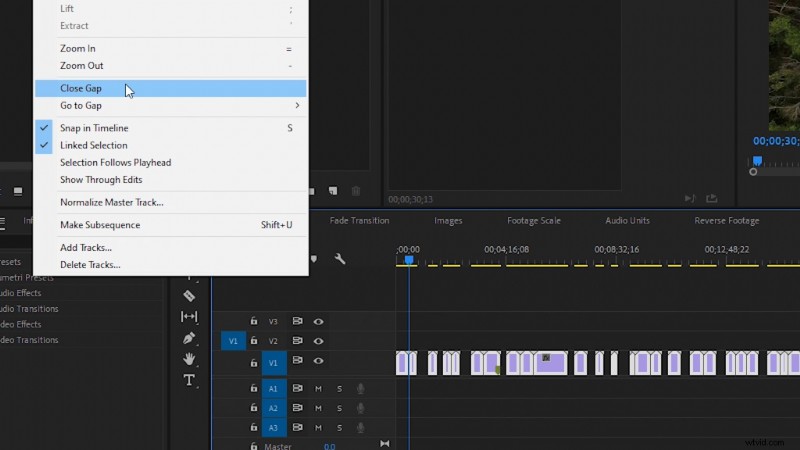Select the Slip tool

pyautogui.click(x=189, y=317)
